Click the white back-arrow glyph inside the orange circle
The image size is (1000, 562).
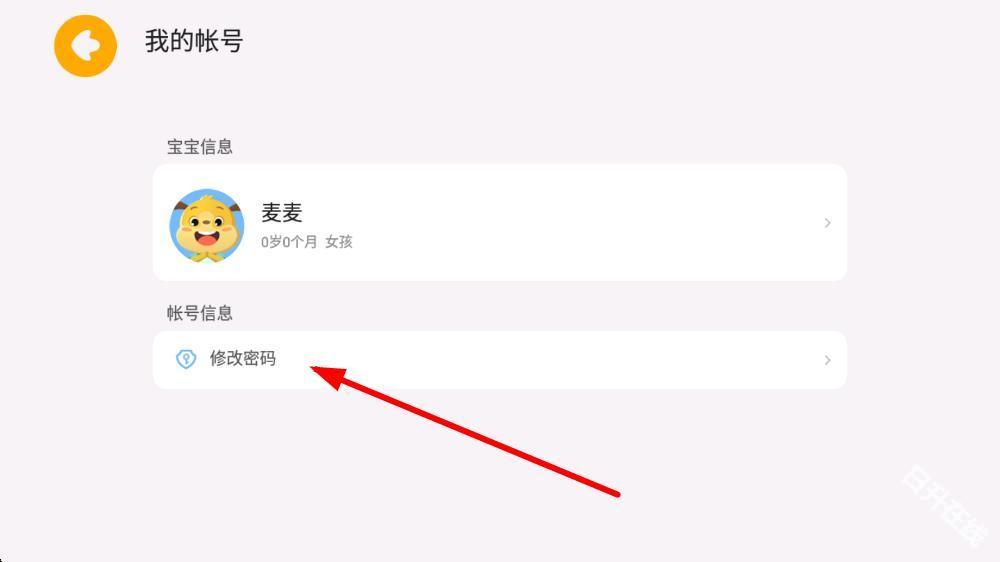point(85,46)
